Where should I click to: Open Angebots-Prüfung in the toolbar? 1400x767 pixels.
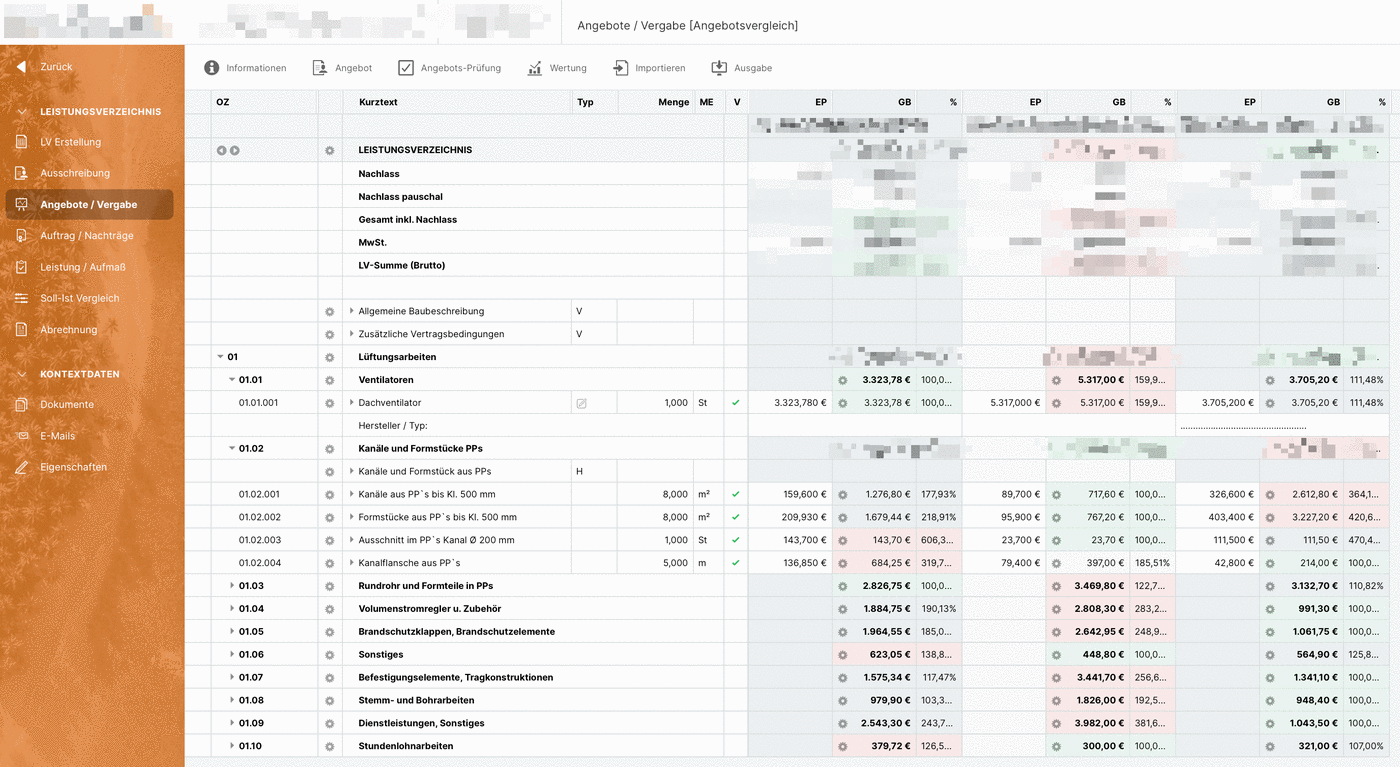[449, 68]
